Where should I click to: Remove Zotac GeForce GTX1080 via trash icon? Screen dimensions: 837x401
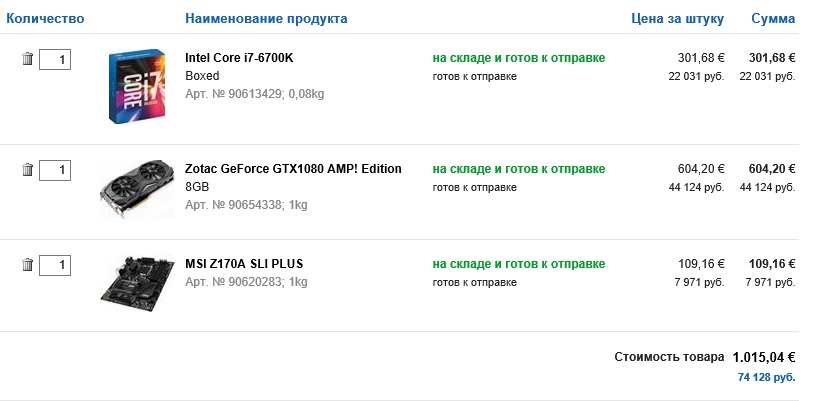click(x=27, y=169)
